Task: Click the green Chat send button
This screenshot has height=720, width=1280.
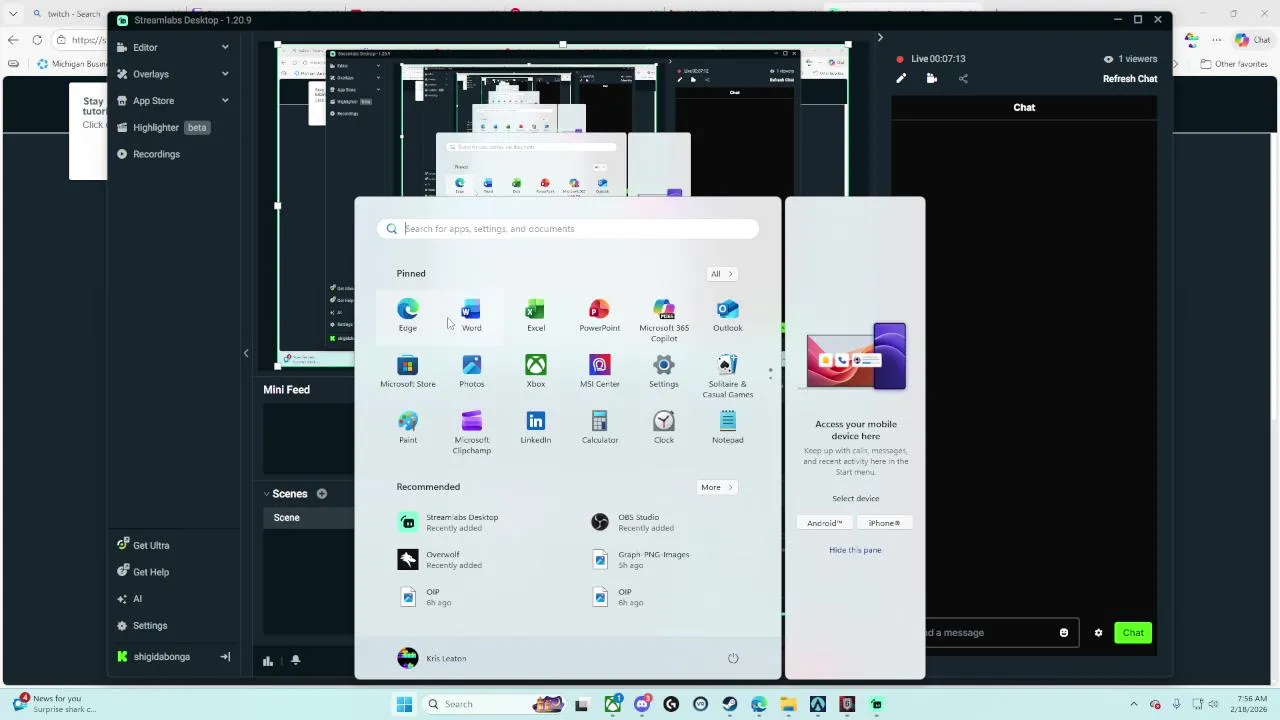Action: click(x=1133, y=632)
